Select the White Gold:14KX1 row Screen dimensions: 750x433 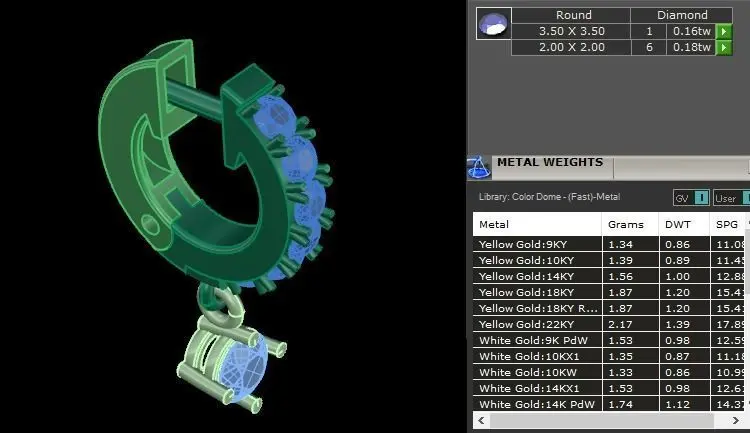click(609, 389)
